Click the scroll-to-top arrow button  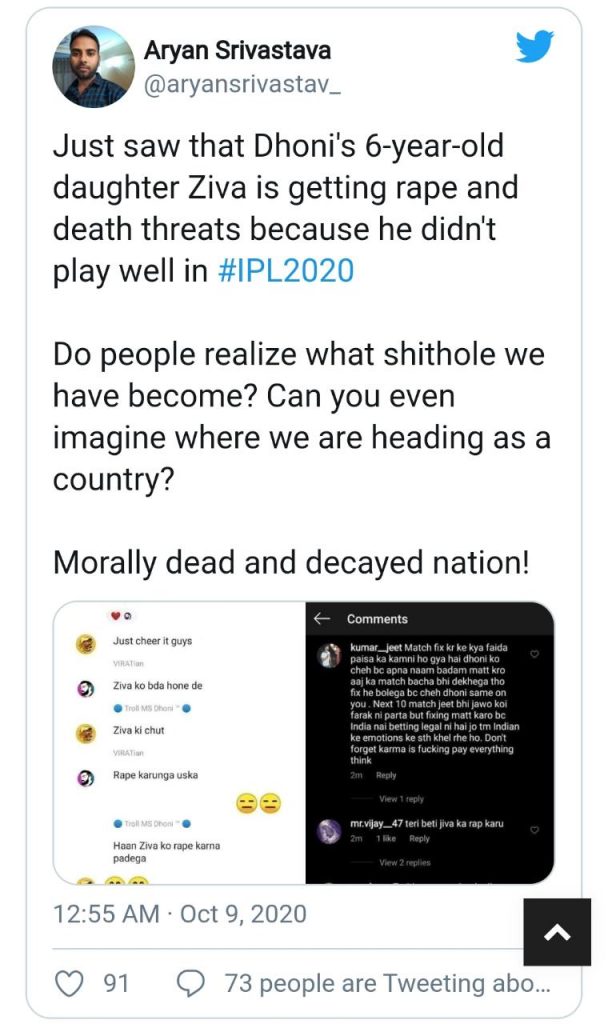(557, 933)
